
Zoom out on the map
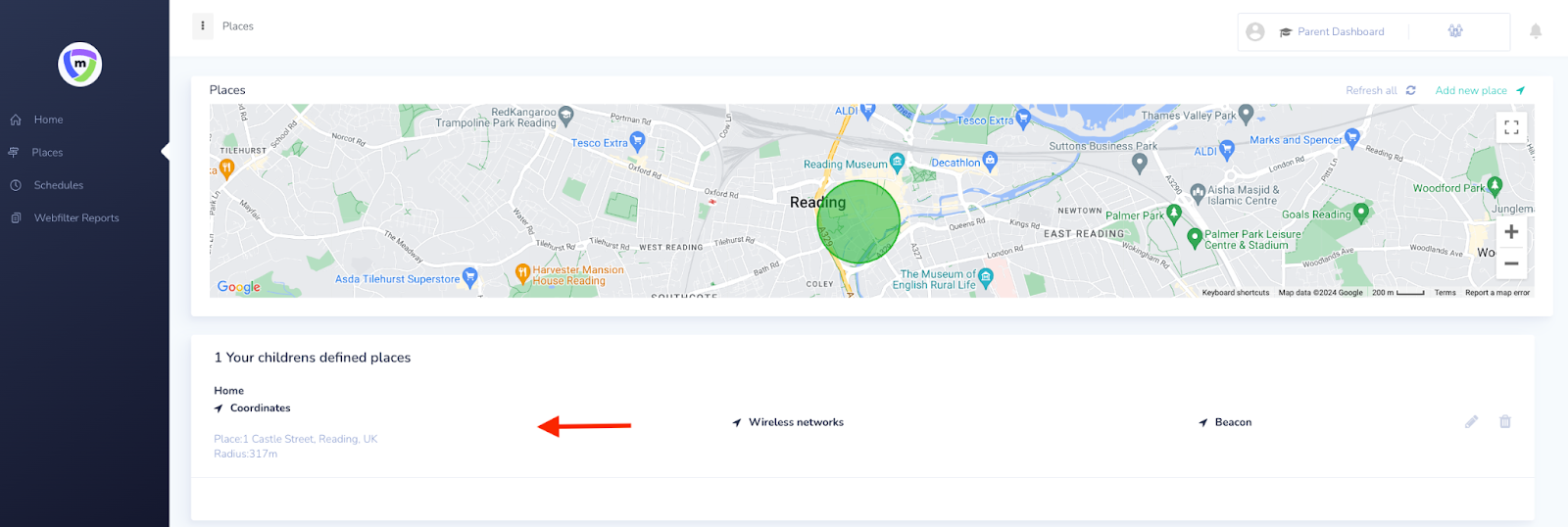click(x=1511, y=263)
